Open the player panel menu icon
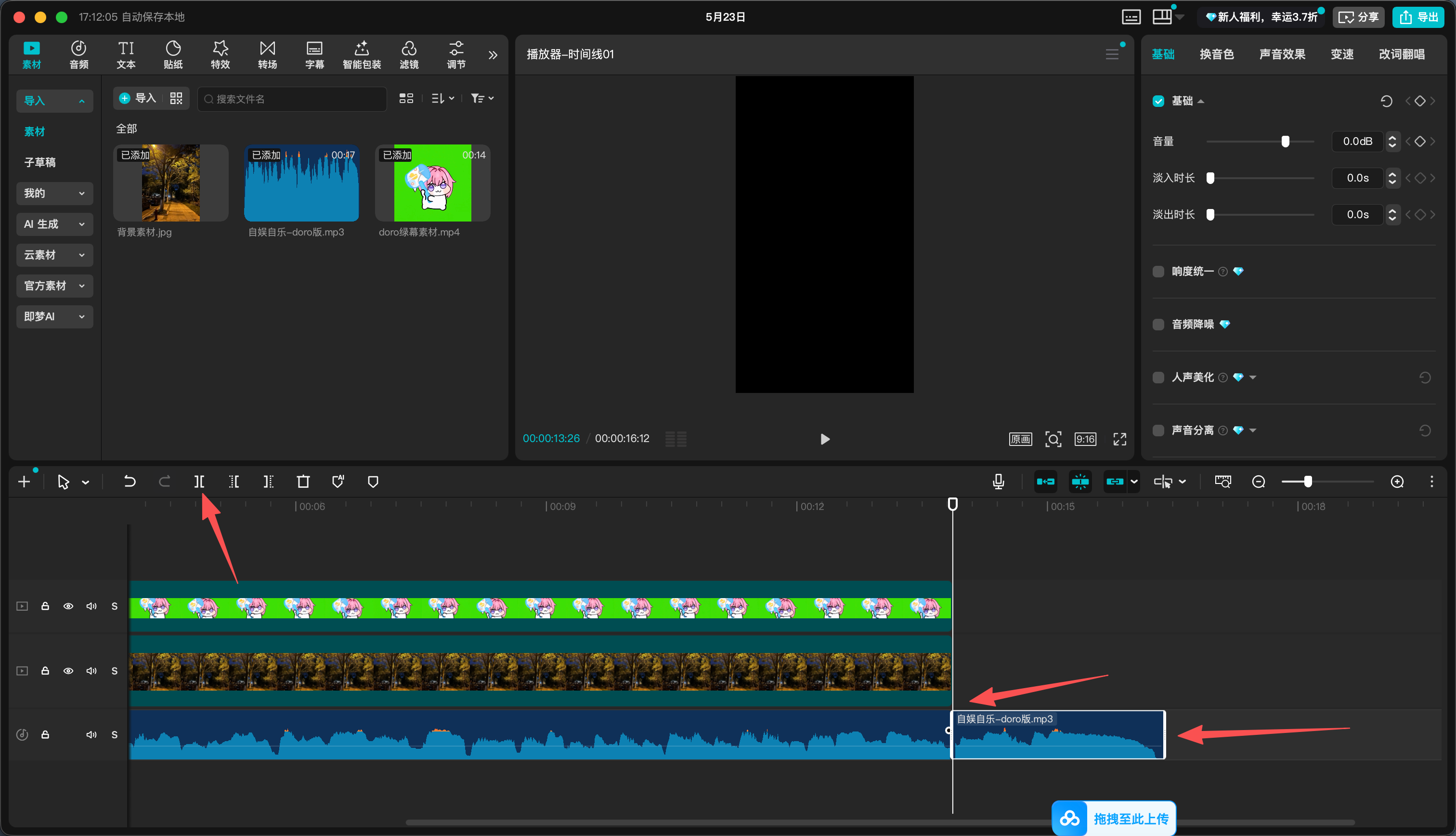 [x=1112, y=54]
